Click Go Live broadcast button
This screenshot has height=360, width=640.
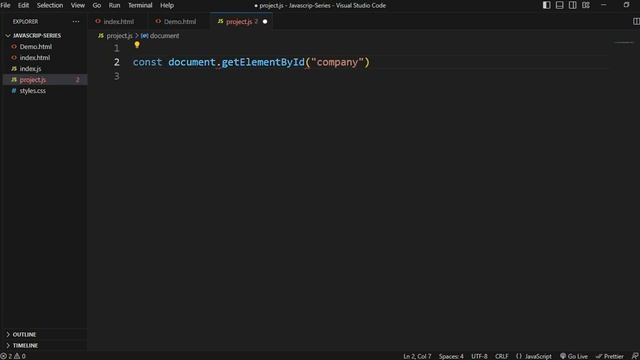click(574, 356)
